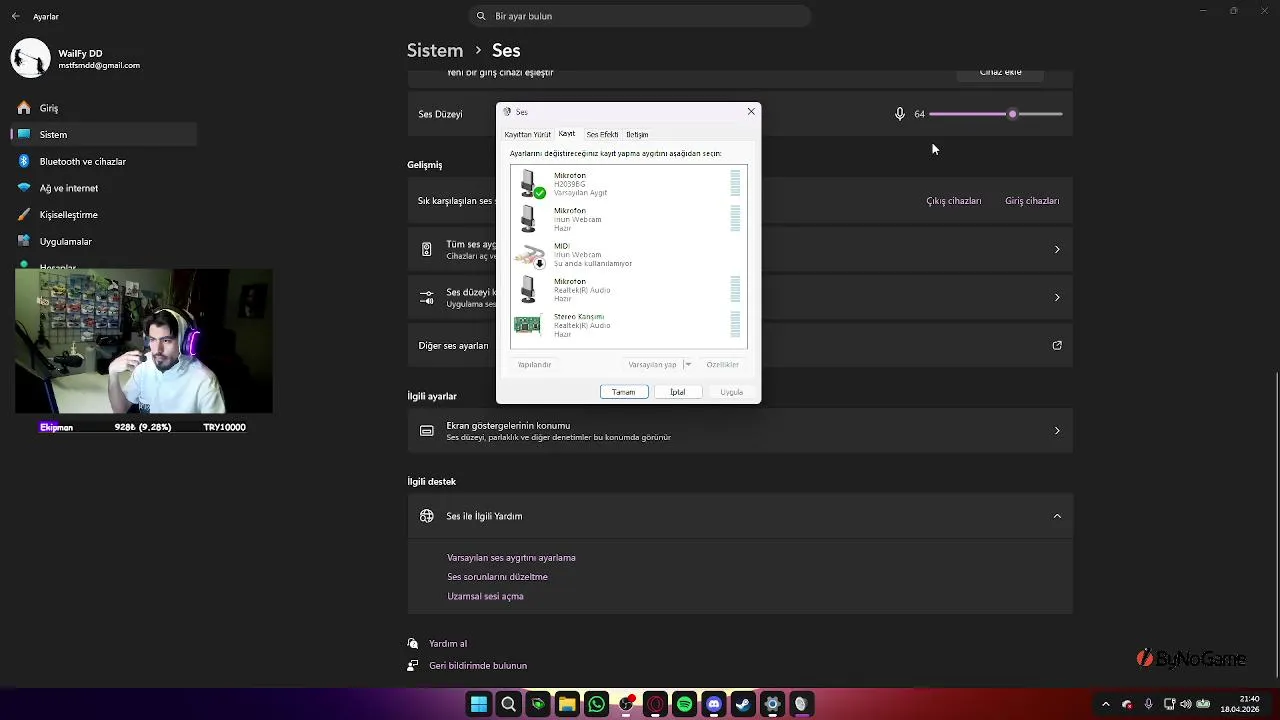Open Varsayılan ses aygıtını ayarlama link
The height and width of the screenshot is (720, 1280).
click(511, 558)
